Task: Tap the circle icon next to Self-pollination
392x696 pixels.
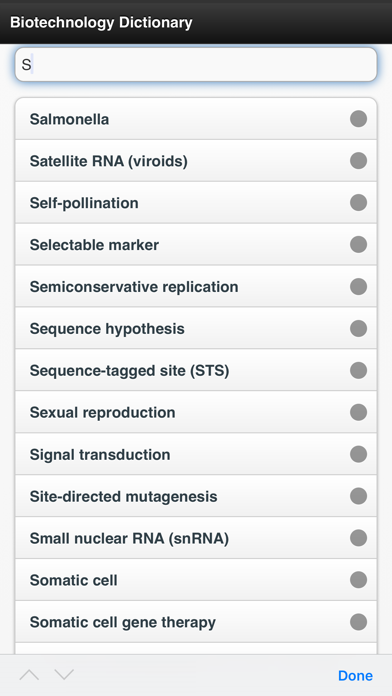Action: click(x=358, y=202)
